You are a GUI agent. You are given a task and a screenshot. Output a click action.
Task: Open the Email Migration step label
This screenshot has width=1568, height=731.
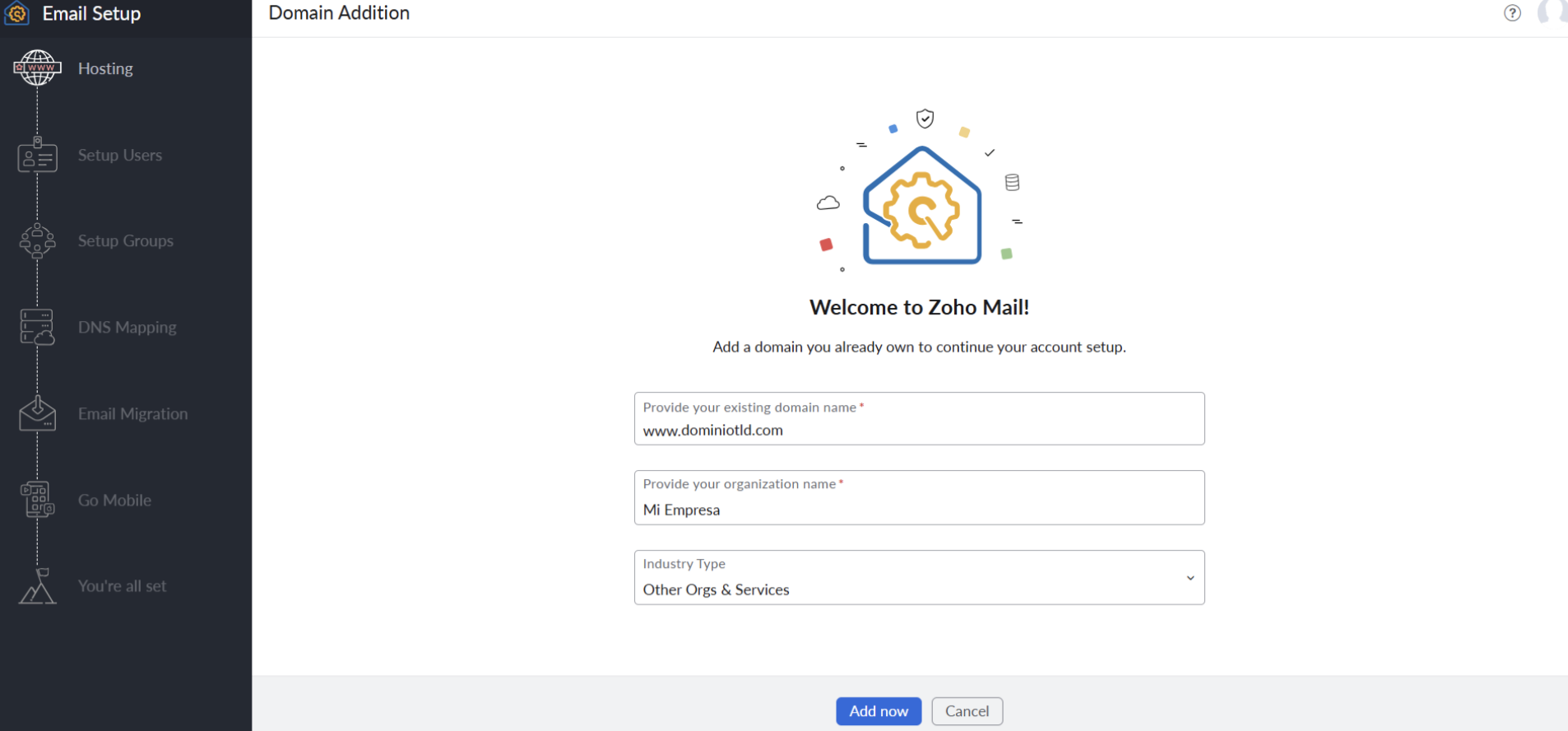[x=132, y=414]
